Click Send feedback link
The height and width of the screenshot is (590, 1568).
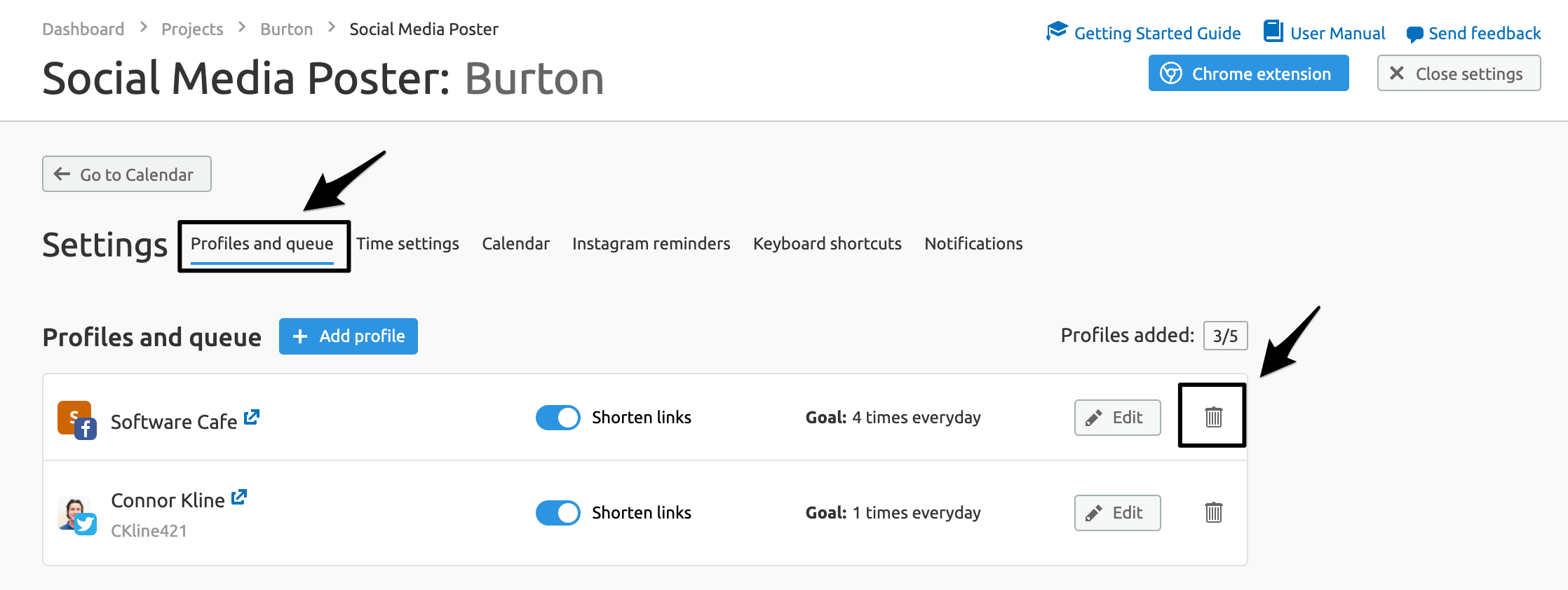pyautogui.click(x=1473, y=33)
